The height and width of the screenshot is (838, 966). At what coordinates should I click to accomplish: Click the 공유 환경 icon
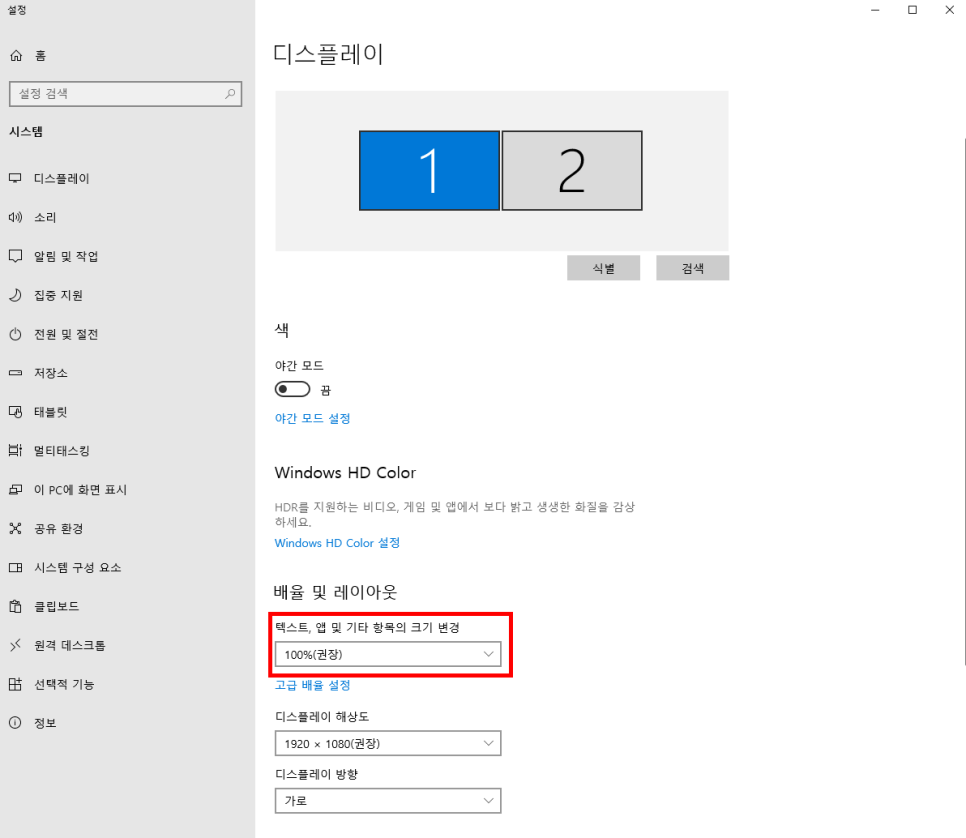tap(15, 528)
